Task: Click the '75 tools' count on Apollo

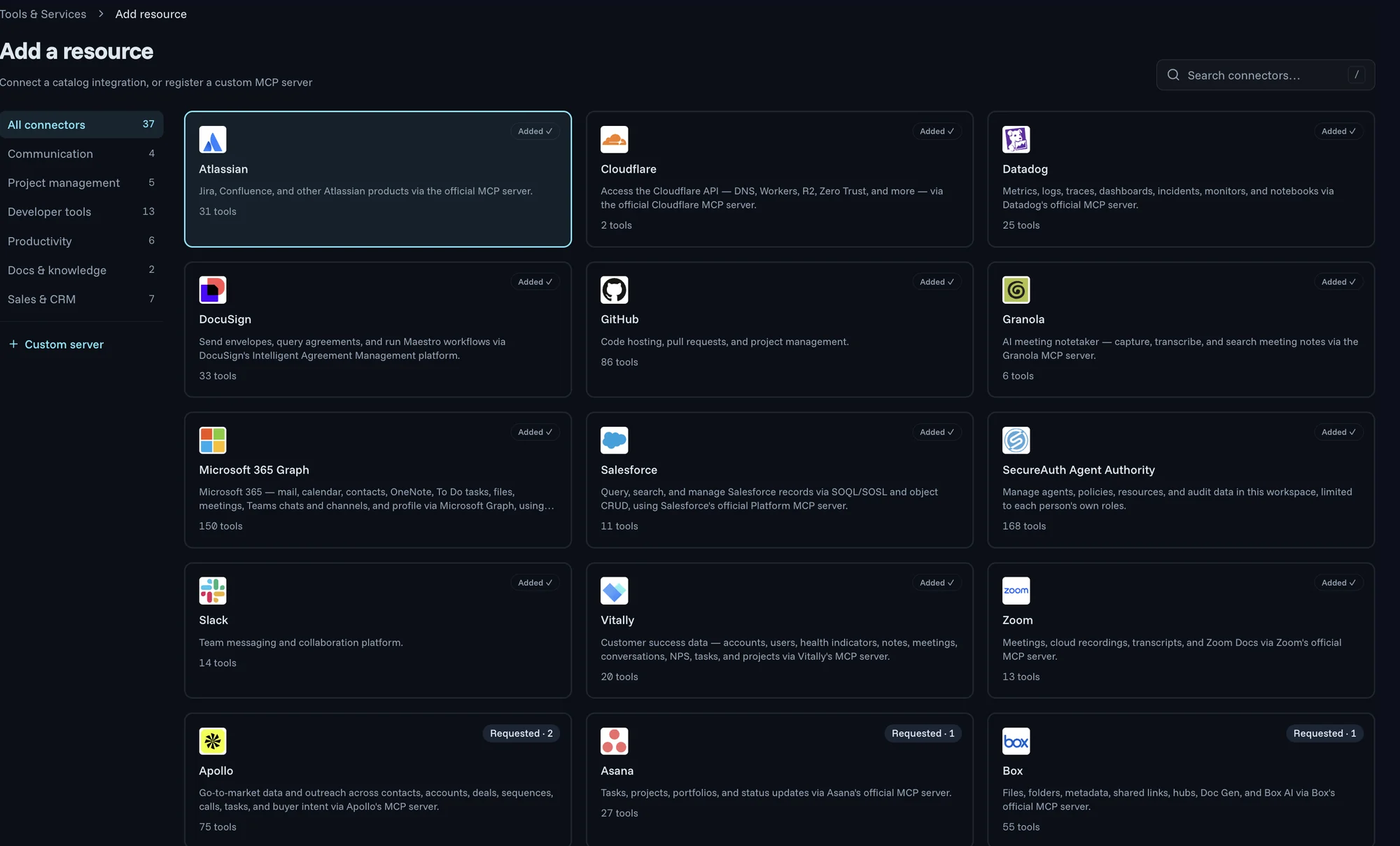Action: point(218,826)
